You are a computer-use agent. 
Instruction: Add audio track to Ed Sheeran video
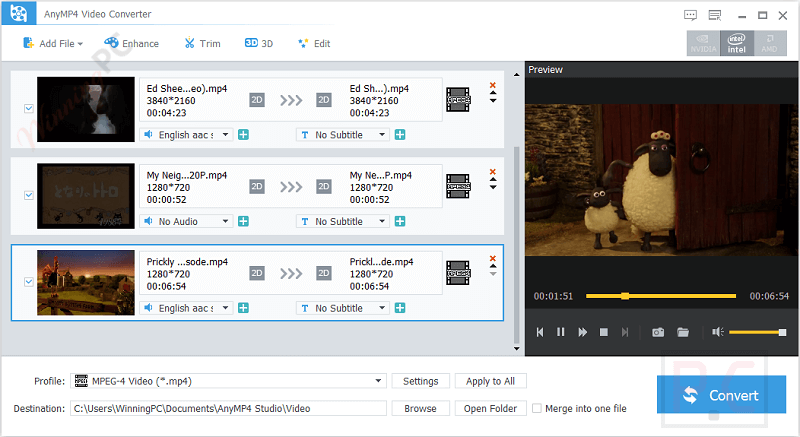pos(243,135)
